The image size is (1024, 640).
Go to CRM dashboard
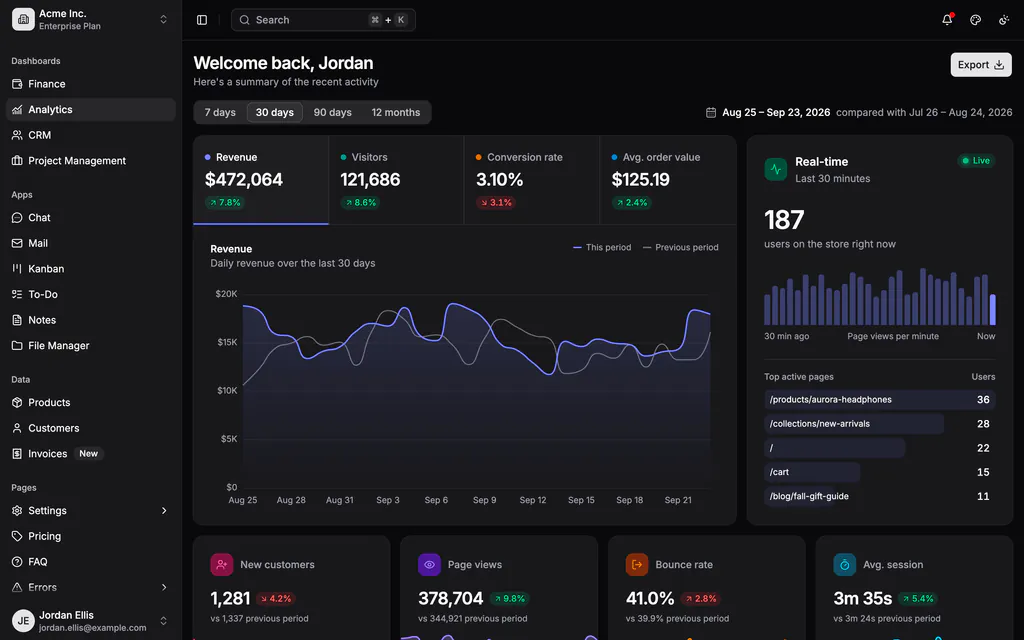[91, 135]
